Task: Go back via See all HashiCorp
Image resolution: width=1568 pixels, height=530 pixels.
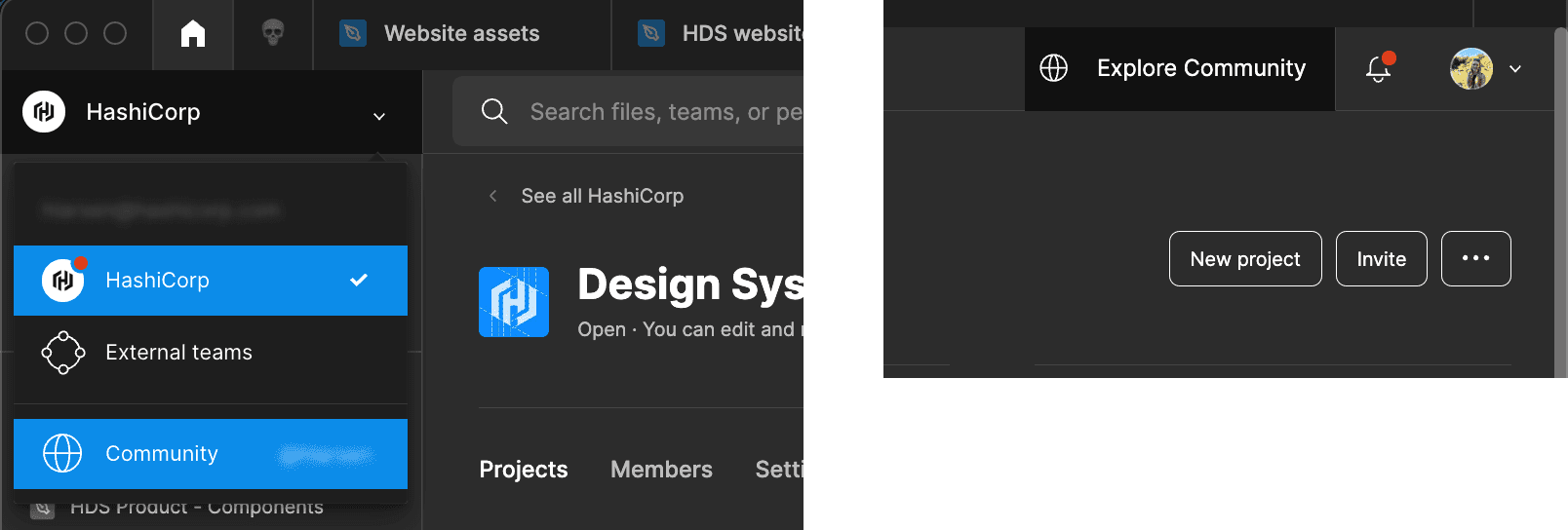Action: coord(601,196)
